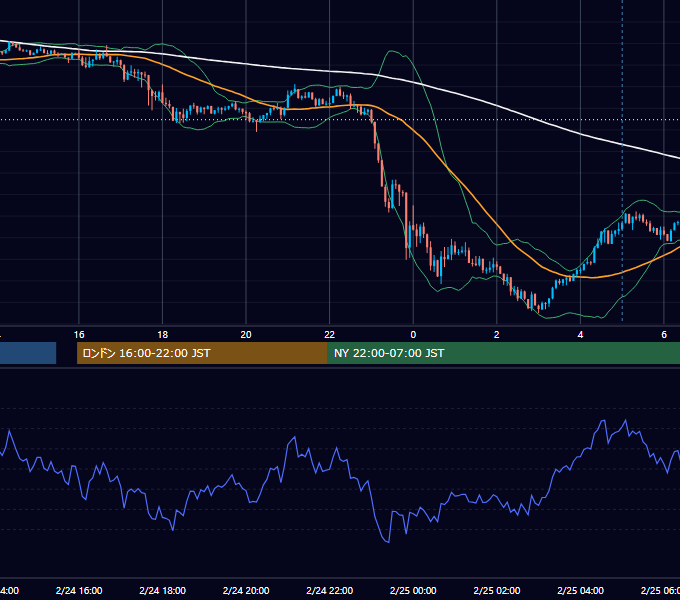This screenshot has width=680, height=600.
Task: Click the "6" hour label on chart axis
Action: pyautogui.click(x=664, y=335)
